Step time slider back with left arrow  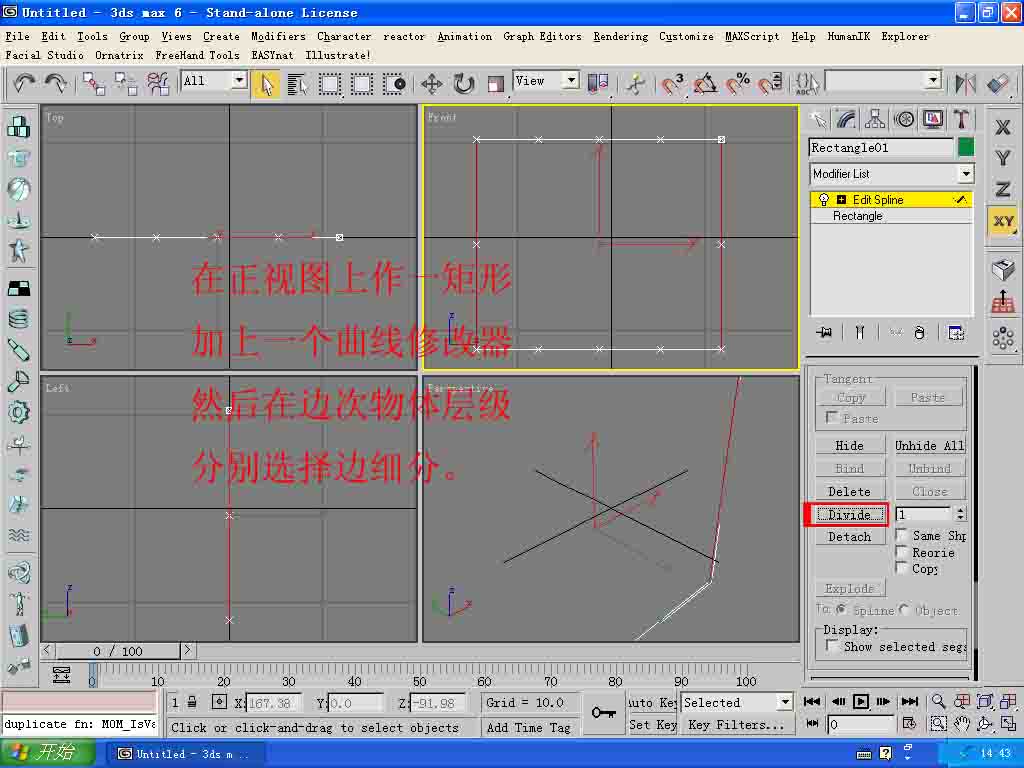(47, 650)
